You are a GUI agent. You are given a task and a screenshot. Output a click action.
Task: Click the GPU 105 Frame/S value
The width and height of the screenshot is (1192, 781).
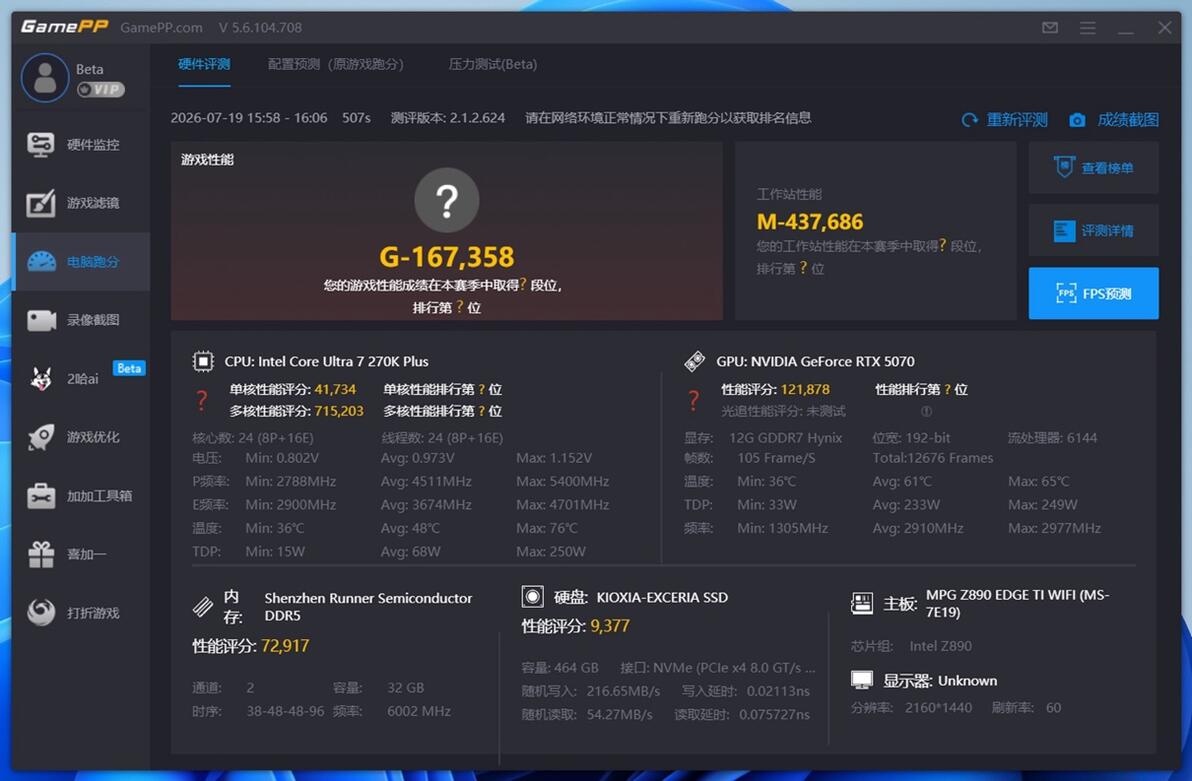click(776, 458)
